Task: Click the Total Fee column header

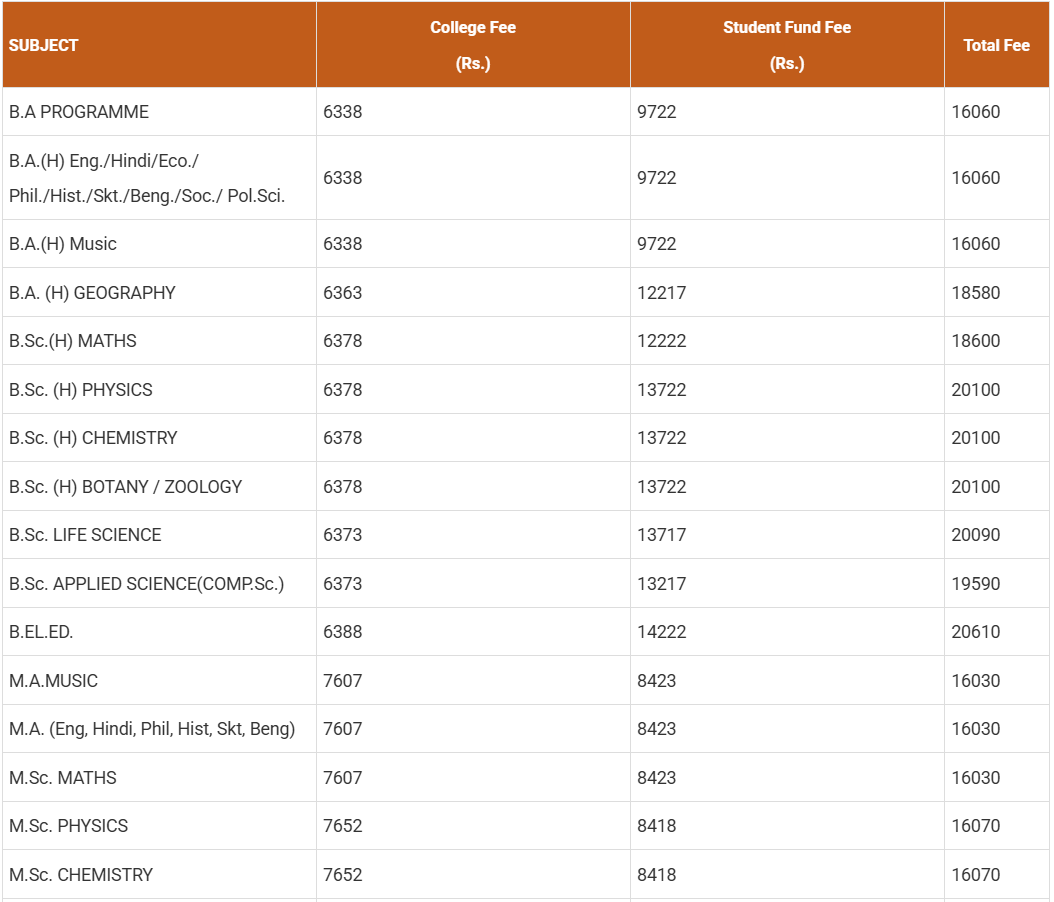Action: (996, 45)
